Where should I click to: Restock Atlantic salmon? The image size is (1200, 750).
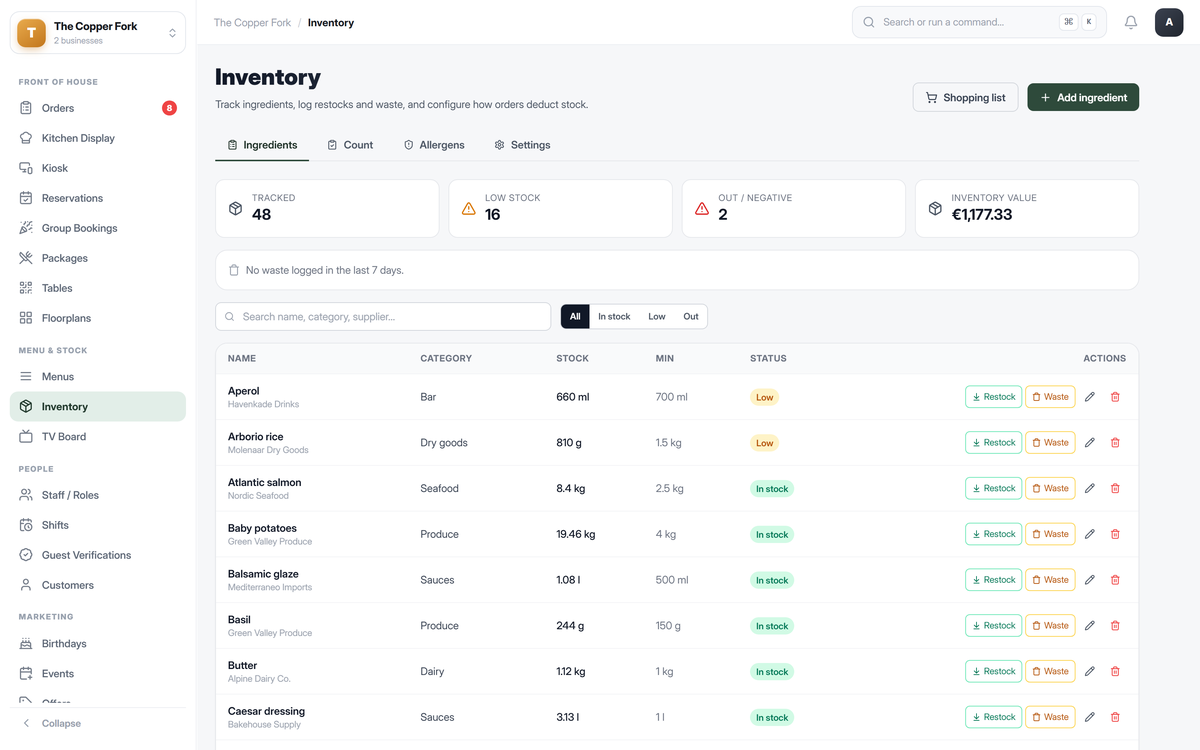coord(993,489)
